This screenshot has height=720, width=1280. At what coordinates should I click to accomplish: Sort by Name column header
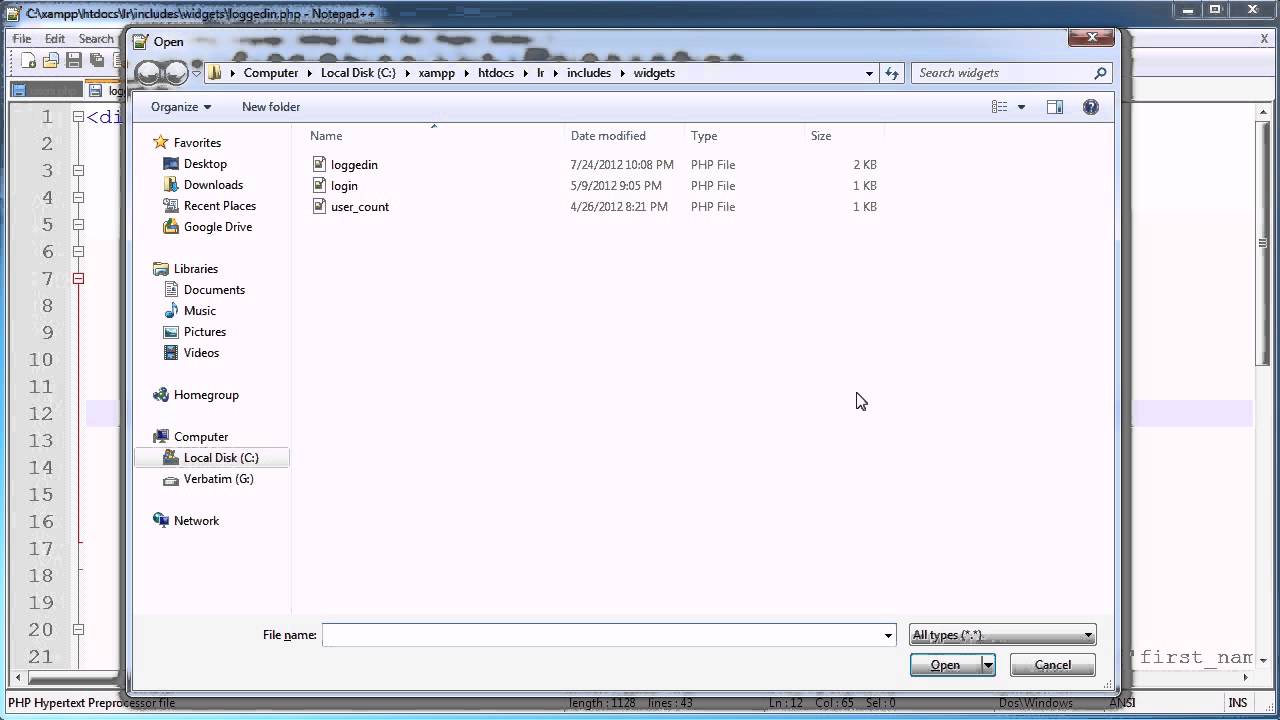326,136
